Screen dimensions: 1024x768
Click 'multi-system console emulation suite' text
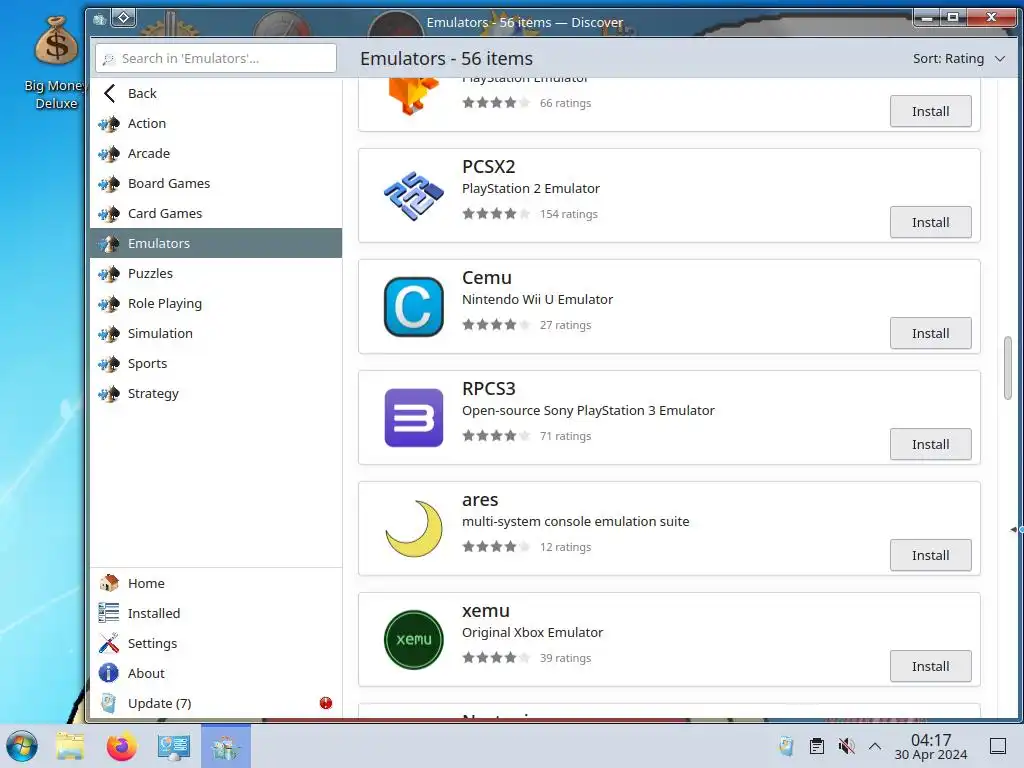click(575, 522)
